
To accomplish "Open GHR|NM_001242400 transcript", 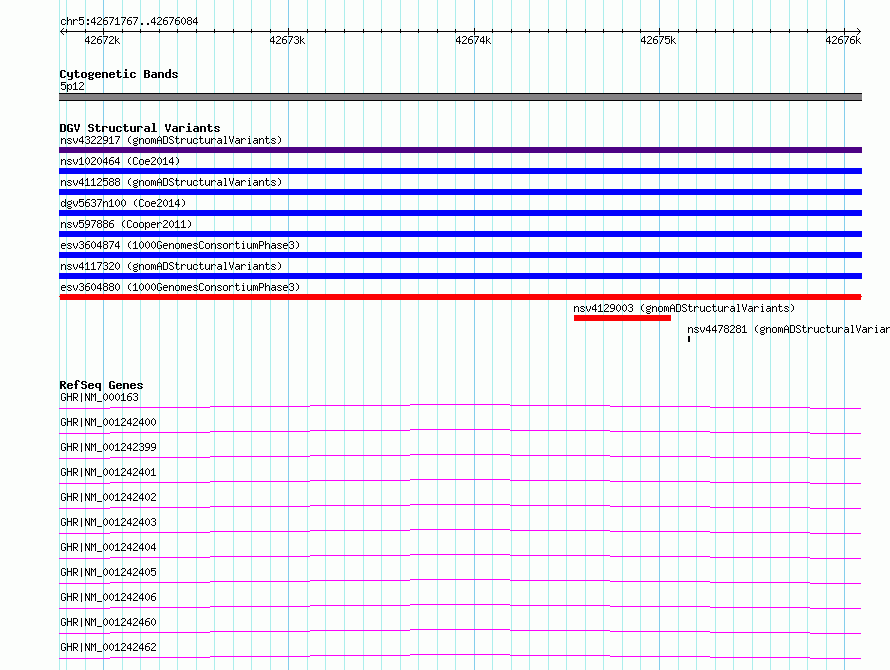I will [108, 422].
